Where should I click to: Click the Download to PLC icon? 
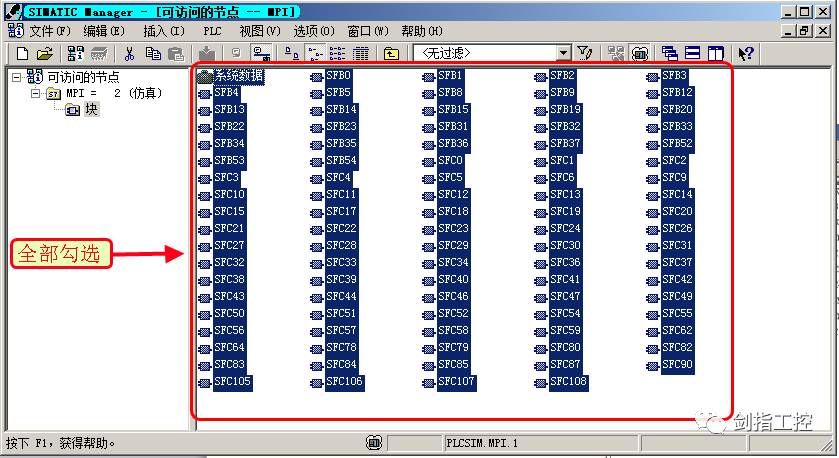tap(207, 53)
